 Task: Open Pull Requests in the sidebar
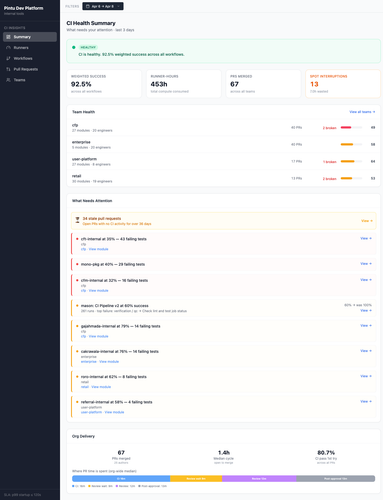(x=30, y=69)
